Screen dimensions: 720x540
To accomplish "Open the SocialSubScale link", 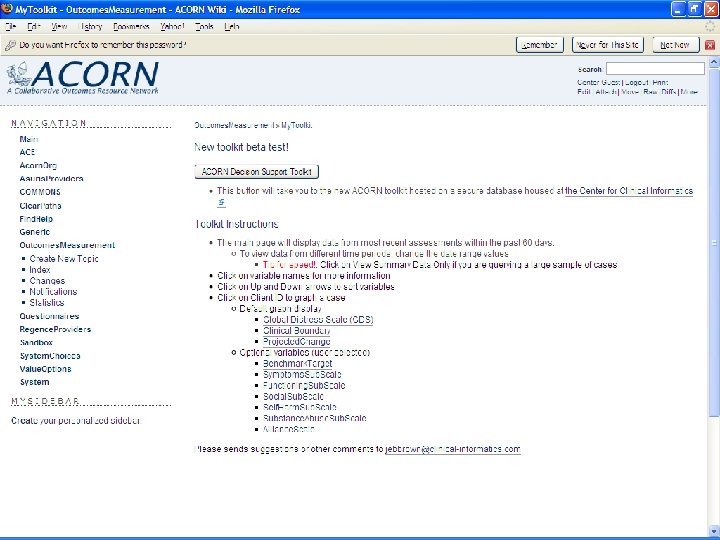I will (293, 397).
